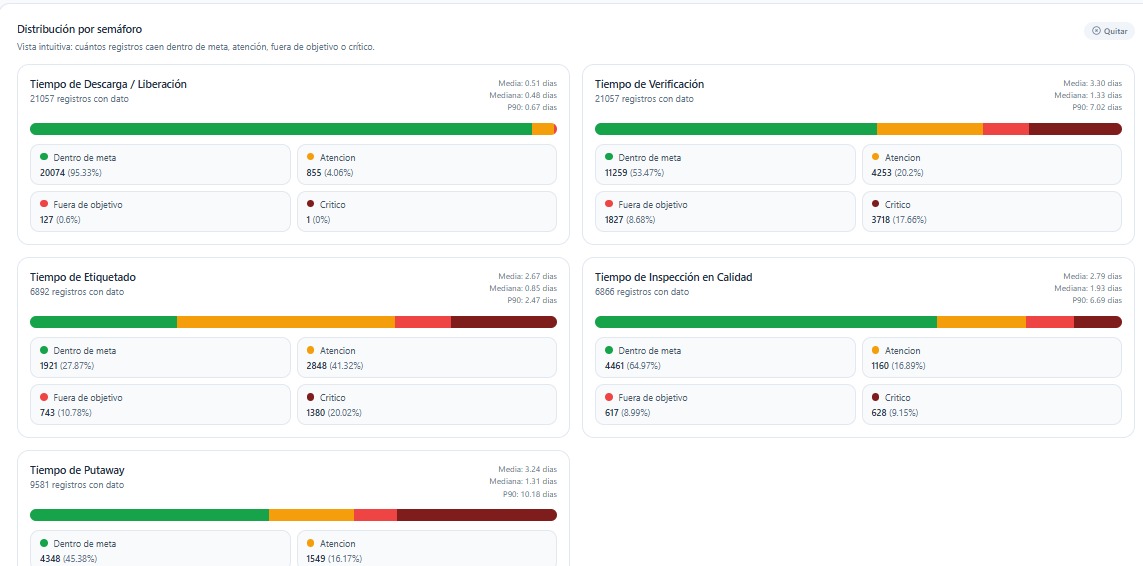Viewport: 1143px width, 566px height.
Task: Click the circled x icon in Quitar
Action: click(1096, 31)
